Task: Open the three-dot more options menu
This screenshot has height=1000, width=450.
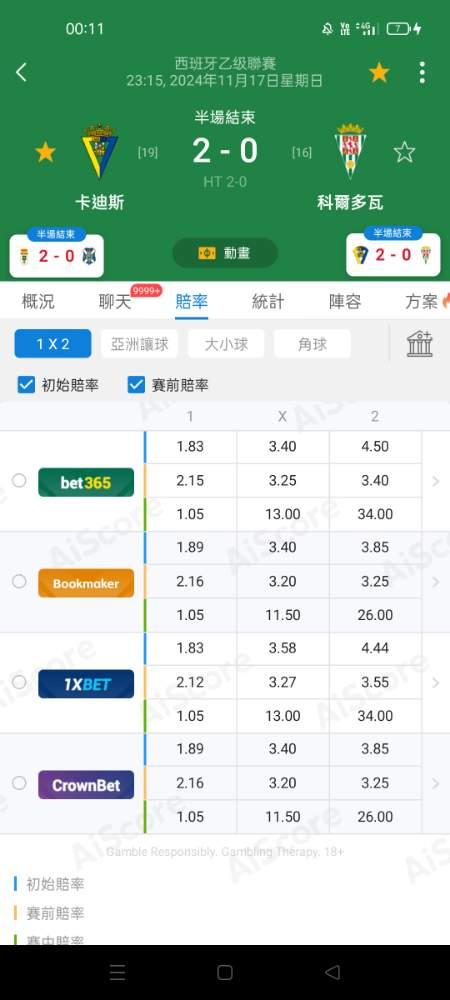Action: tap(422, 73)
